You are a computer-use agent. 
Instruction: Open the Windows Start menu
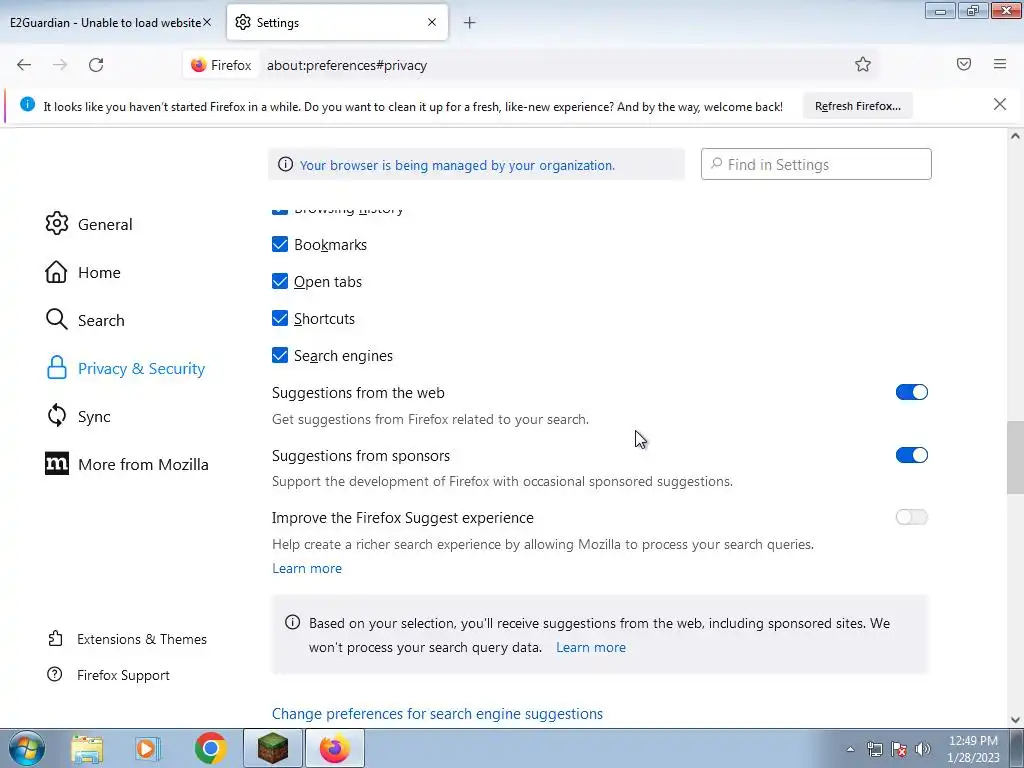tap(26, 748)
